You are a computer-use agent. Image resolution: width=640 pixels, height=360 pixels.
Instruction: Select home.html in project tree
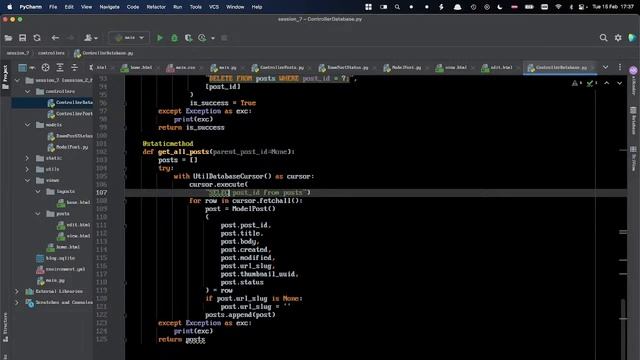[63, 247]
